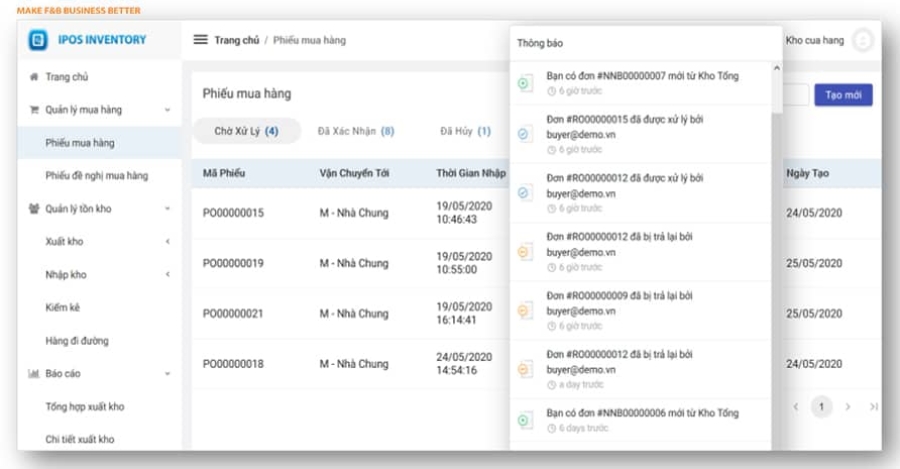900x469 pixels.
Task: Open order PO00000021
Action: pos(233,313)
